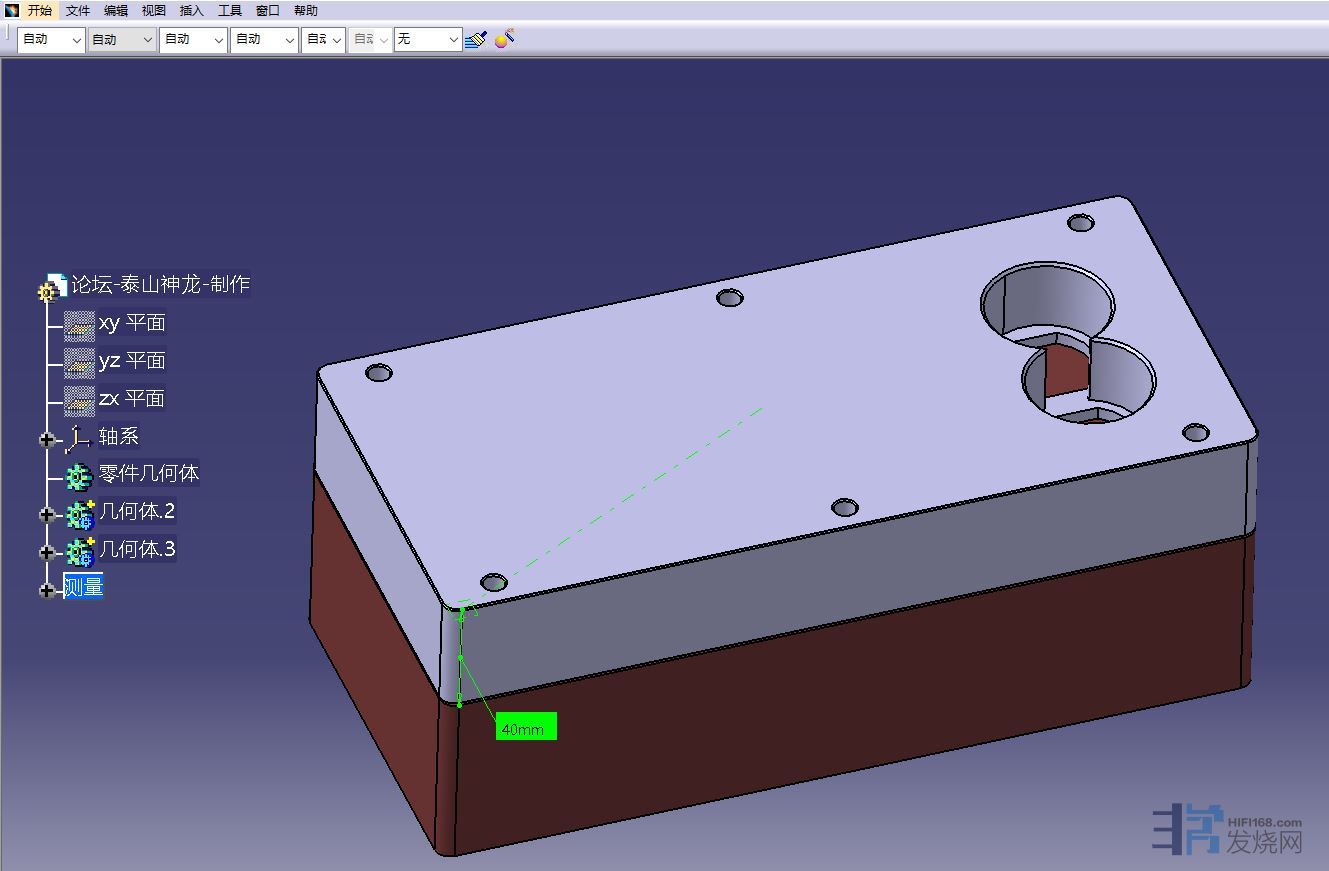Open the 工具 menu
Screen dimensions: 1329x871
(230, 10)
